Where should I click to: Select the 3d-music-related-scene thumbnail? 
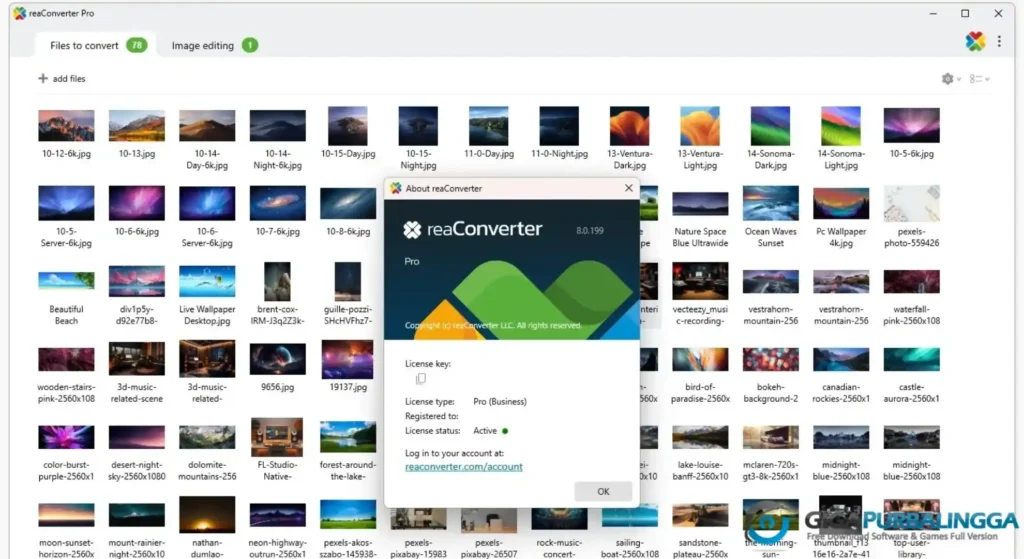click(136, 359)
